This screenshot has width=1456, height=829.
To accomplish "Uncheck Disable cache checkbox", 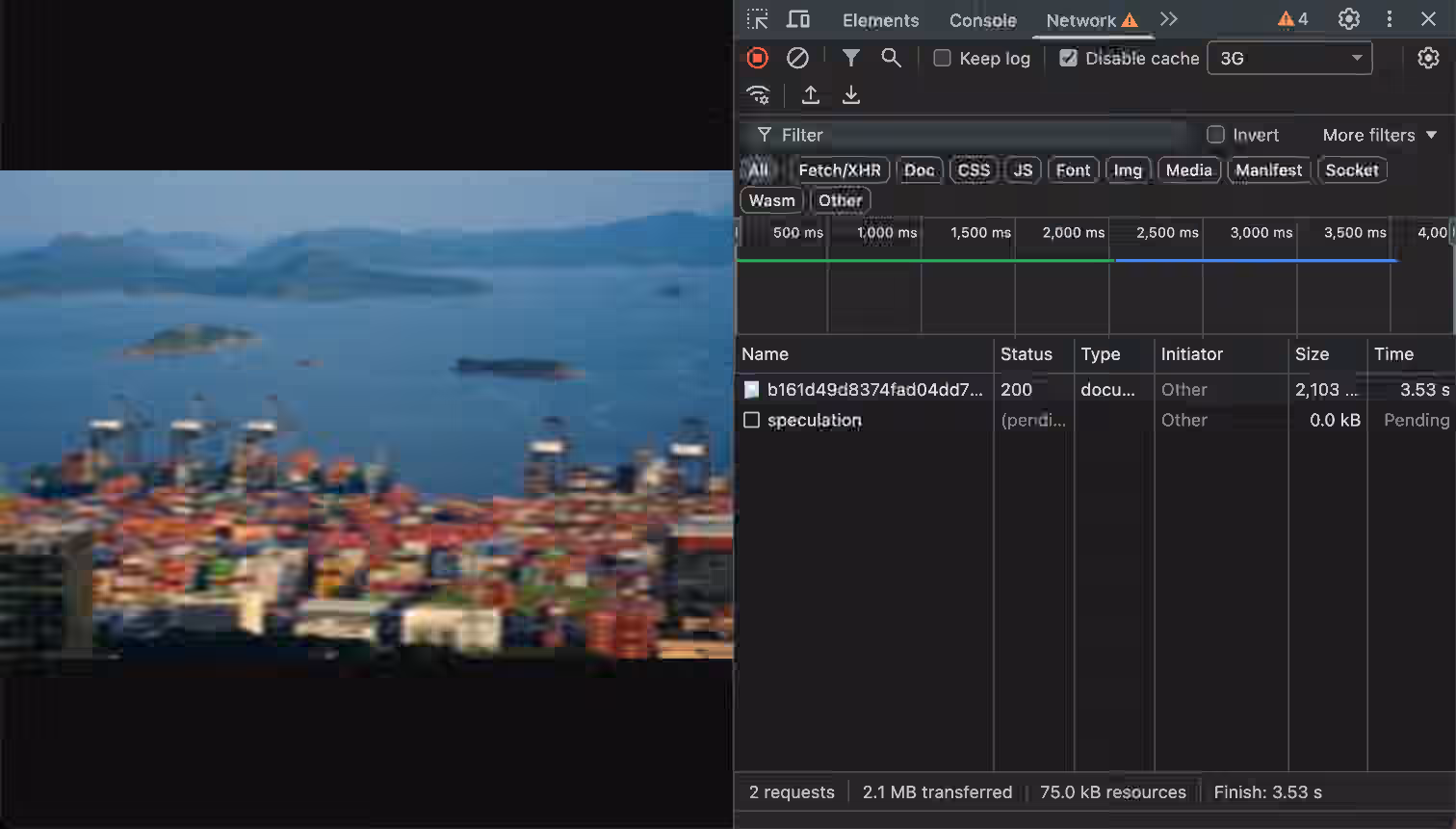I will (1068, 58).
